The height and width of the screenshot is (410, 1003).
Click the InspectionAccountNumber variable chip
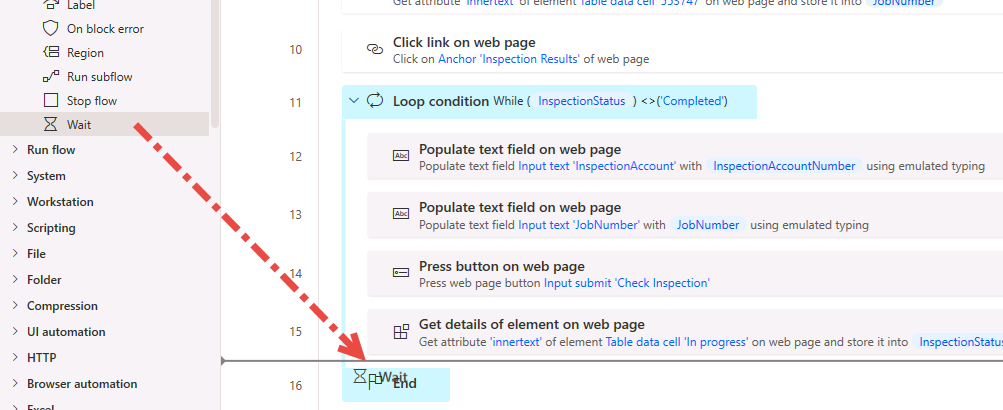pyautogui.click(x=784, y=166)
